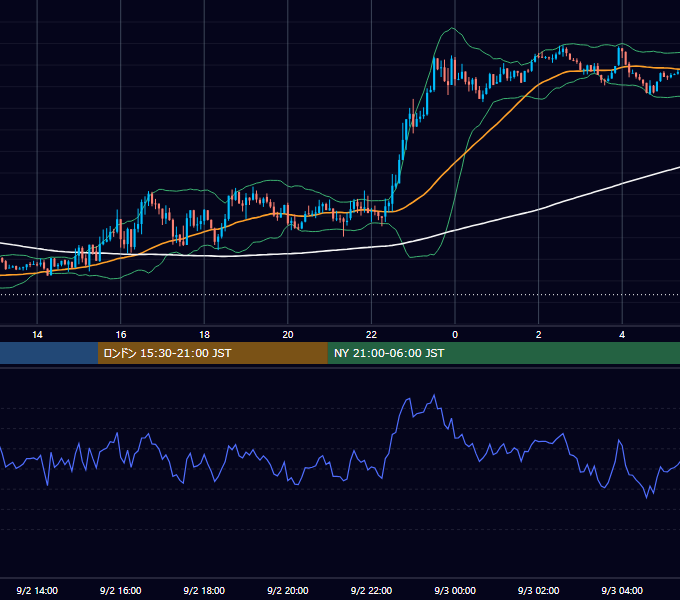Click the 9/2 14:00 time label
This screenshot has height=600, width=680.
(x=37, y=591)
